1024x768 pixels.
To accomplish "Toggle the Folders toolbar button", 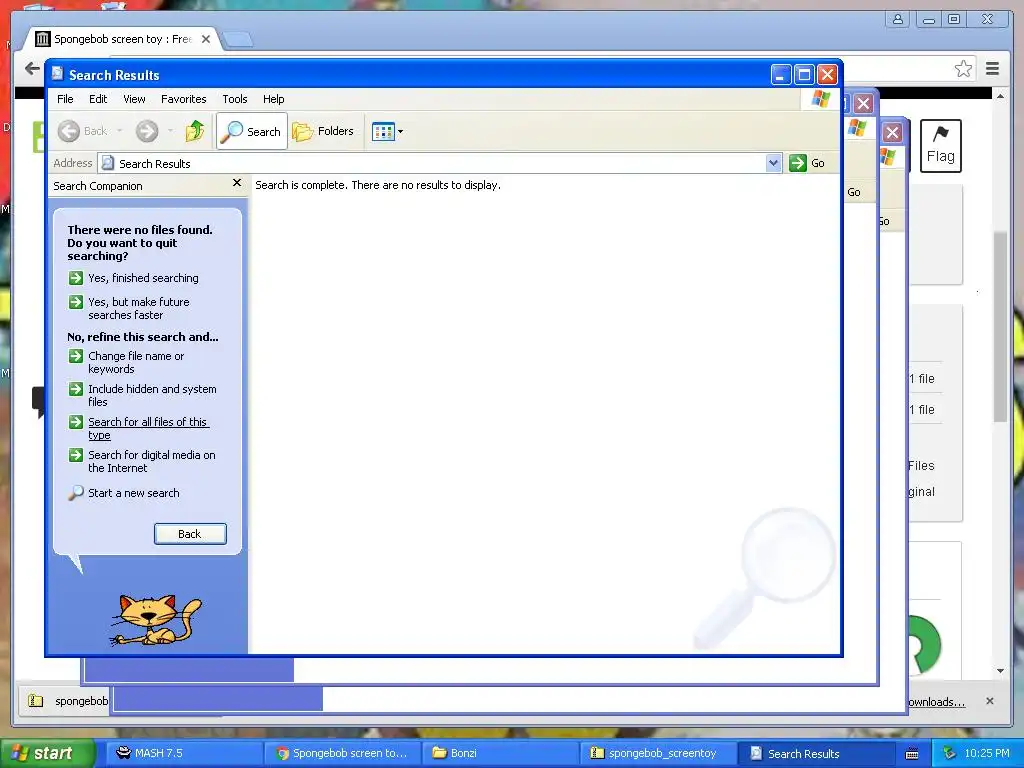I will tap(323, 131).
